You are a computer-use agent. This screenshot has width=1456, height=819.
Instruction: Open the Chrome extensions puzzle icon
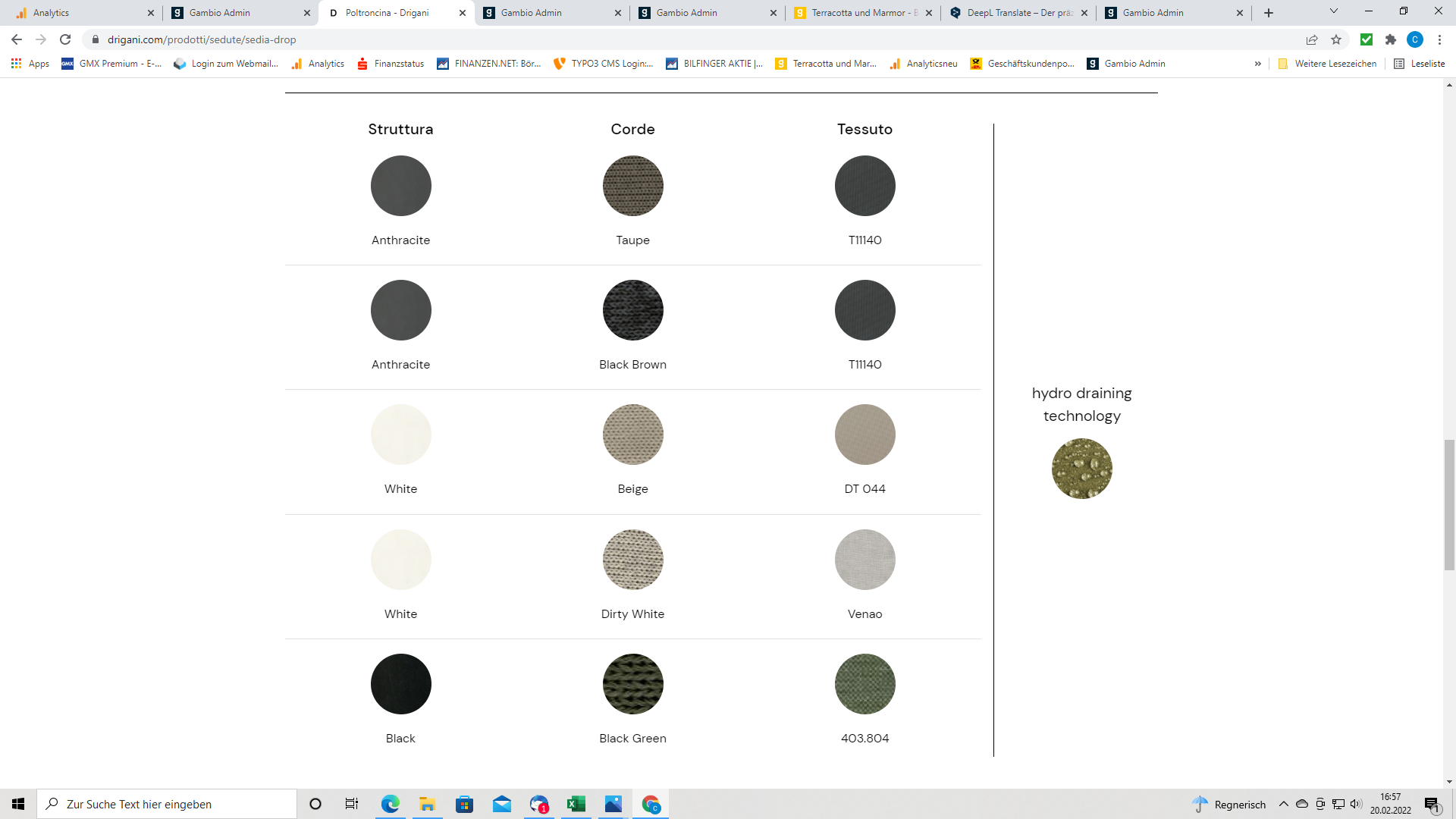pos(1390,39)
